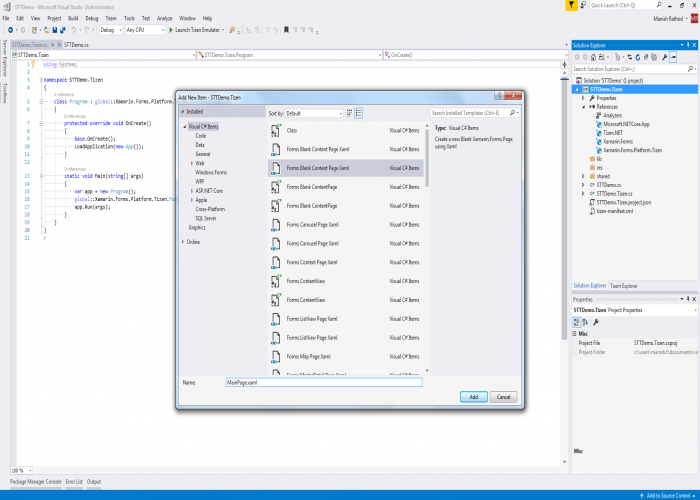Click the Cancel button
Screen dimensions: 700x500
point(503,397)
